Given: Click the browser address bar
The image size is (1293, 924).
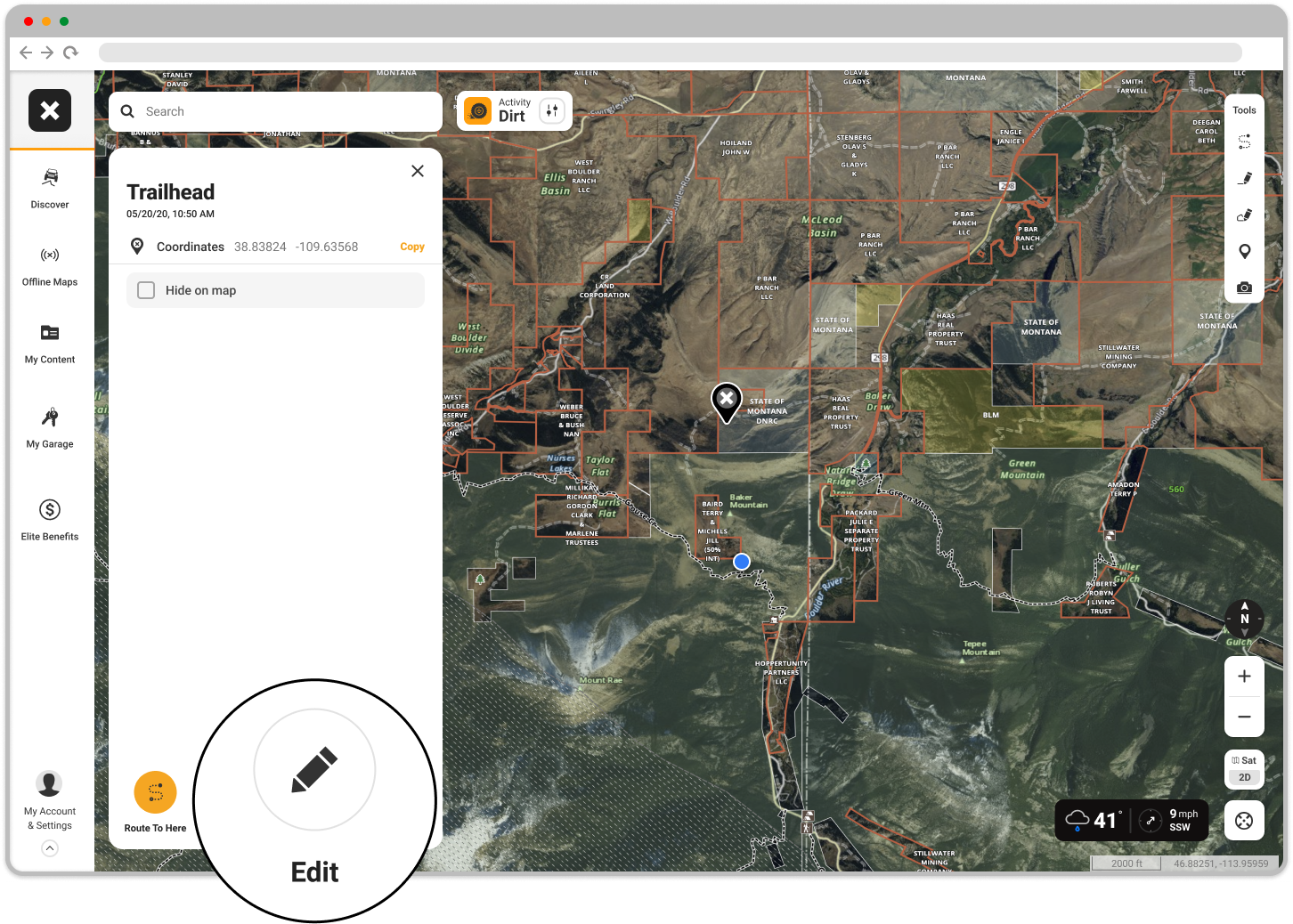Looking at the screenshot, I should (x=671, y=53).
